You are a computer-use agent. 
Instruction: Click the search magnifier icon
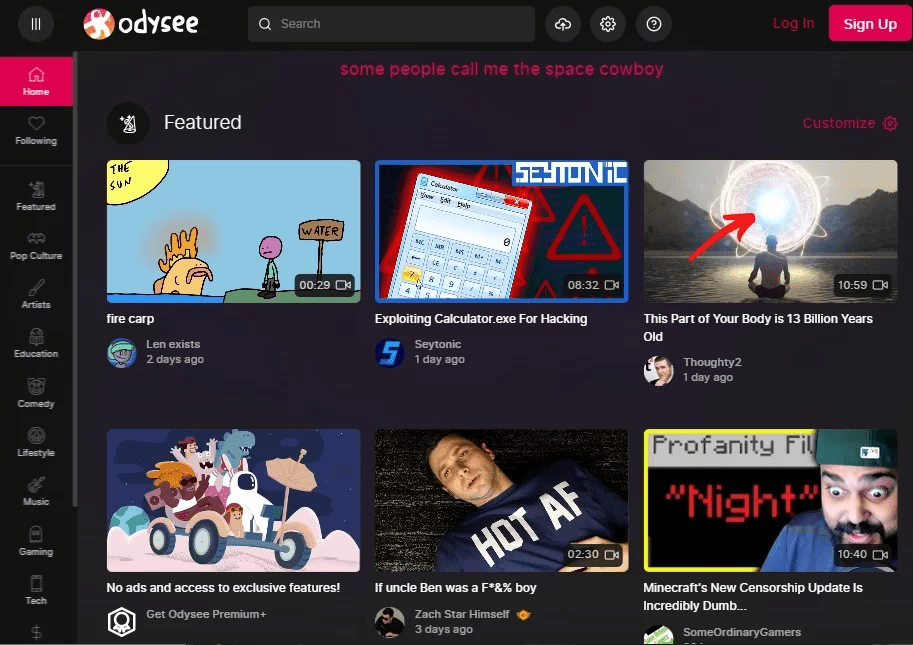(x=265, y=24)
